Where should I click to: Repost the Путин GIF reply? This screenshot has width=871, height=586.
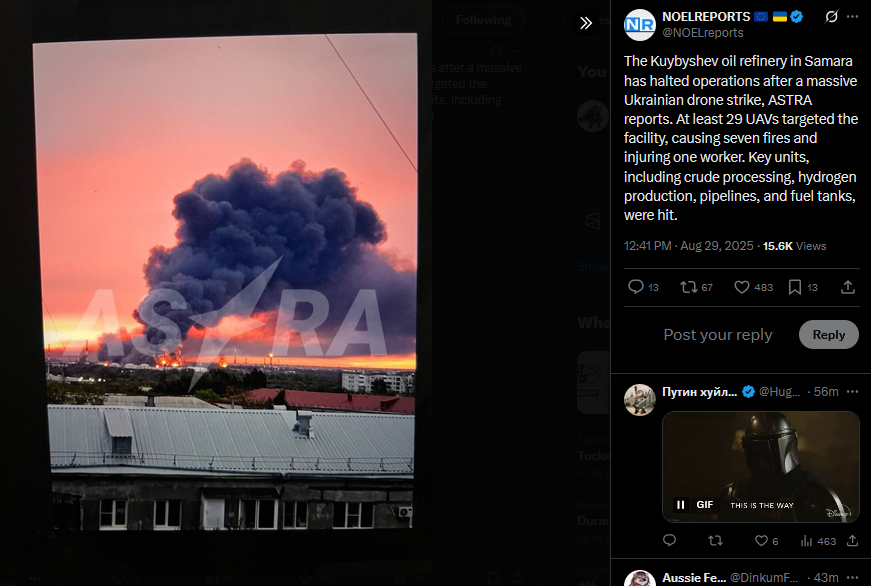715,540
